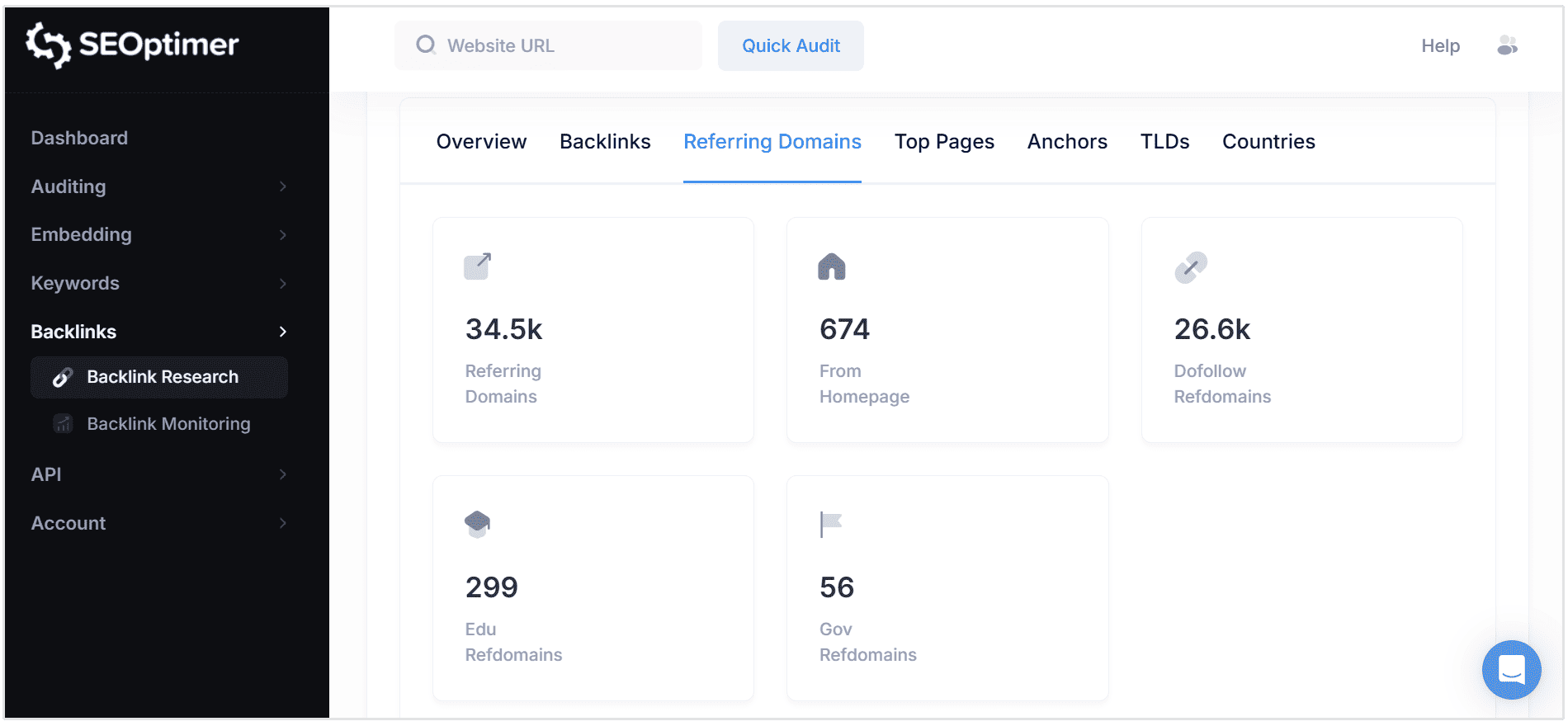Click the Account sidebar label

coord(68,523)
